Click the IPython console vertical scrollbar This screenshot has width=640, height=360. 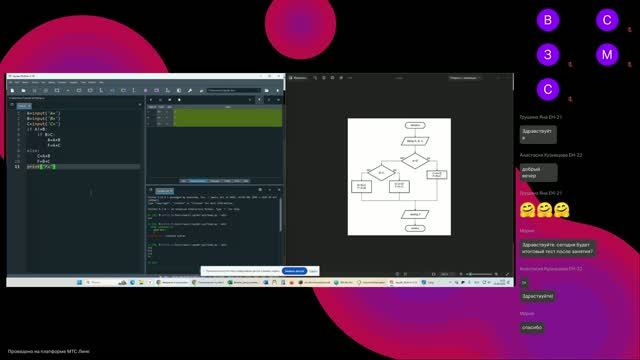coord(281,214)
